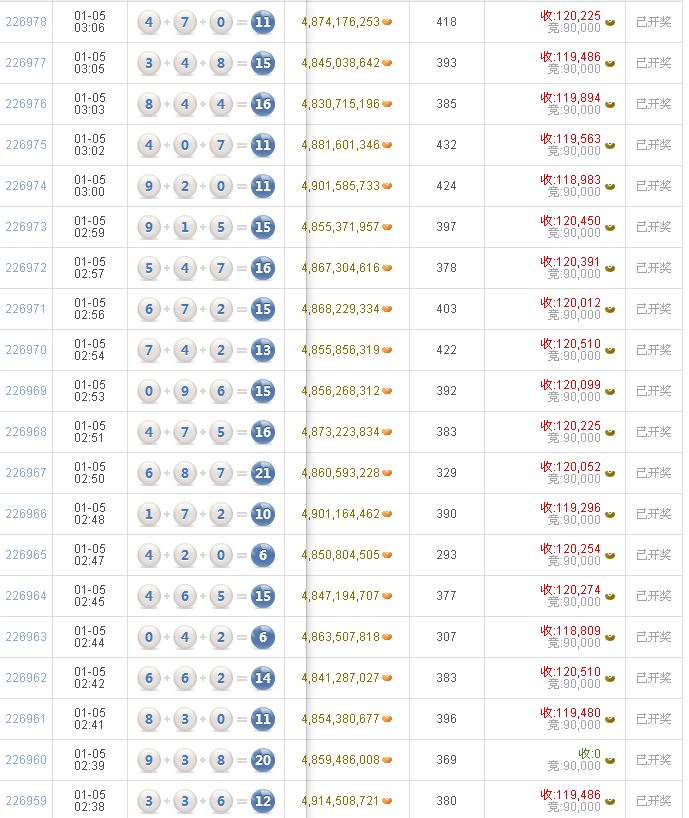Open draw number 226973 link
The width and height of the screenshot is (689, 818).
26,227
